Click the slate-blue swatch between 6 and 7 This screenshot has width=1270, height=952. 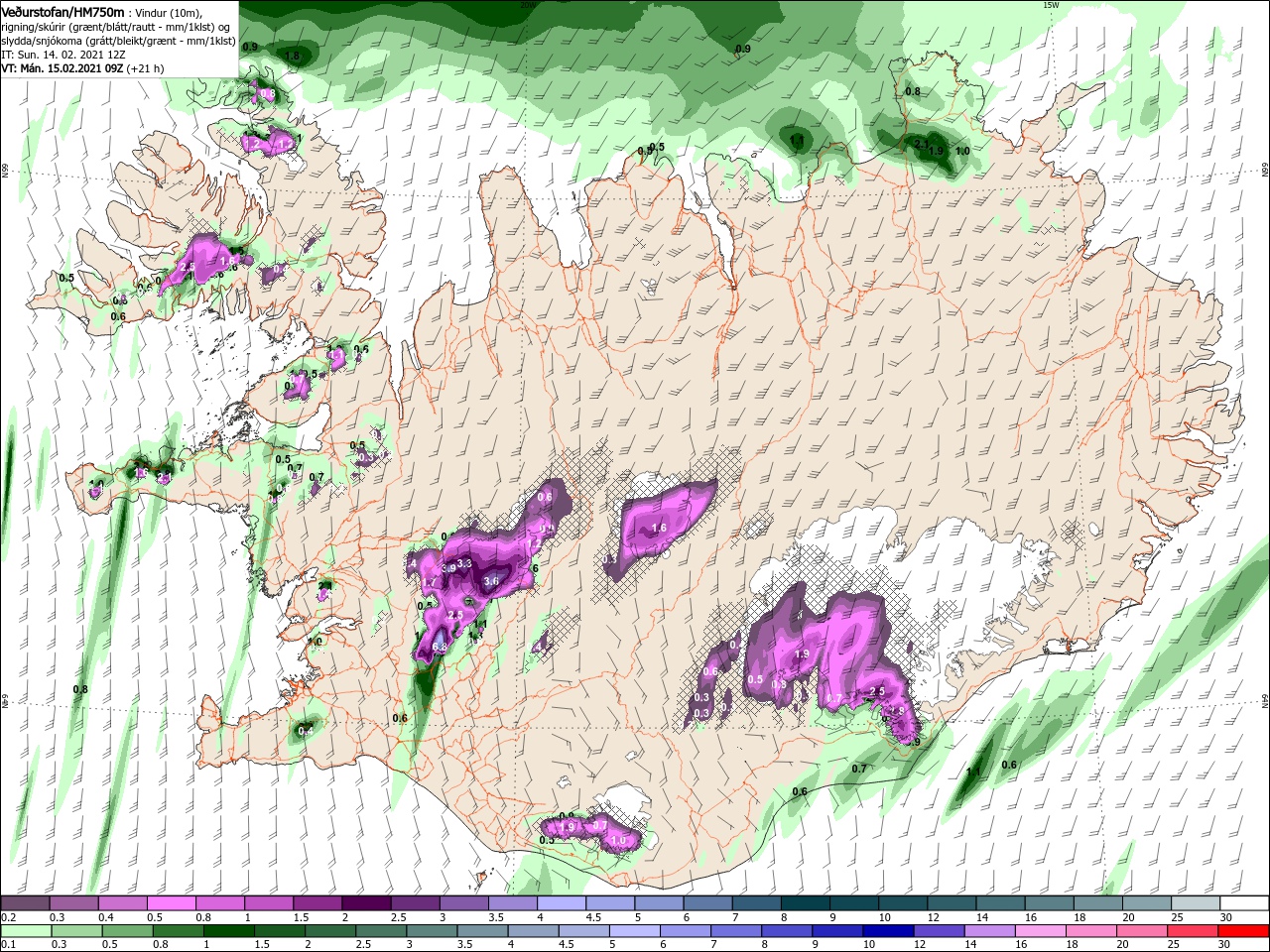707,903
